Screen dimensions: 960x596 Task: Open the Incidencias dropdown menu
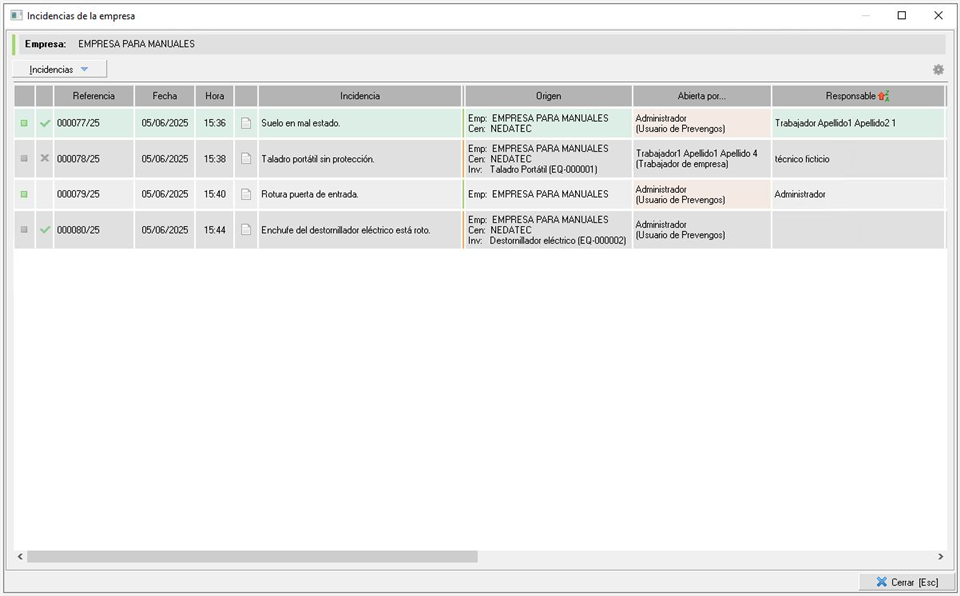click(x=59, y=70)
